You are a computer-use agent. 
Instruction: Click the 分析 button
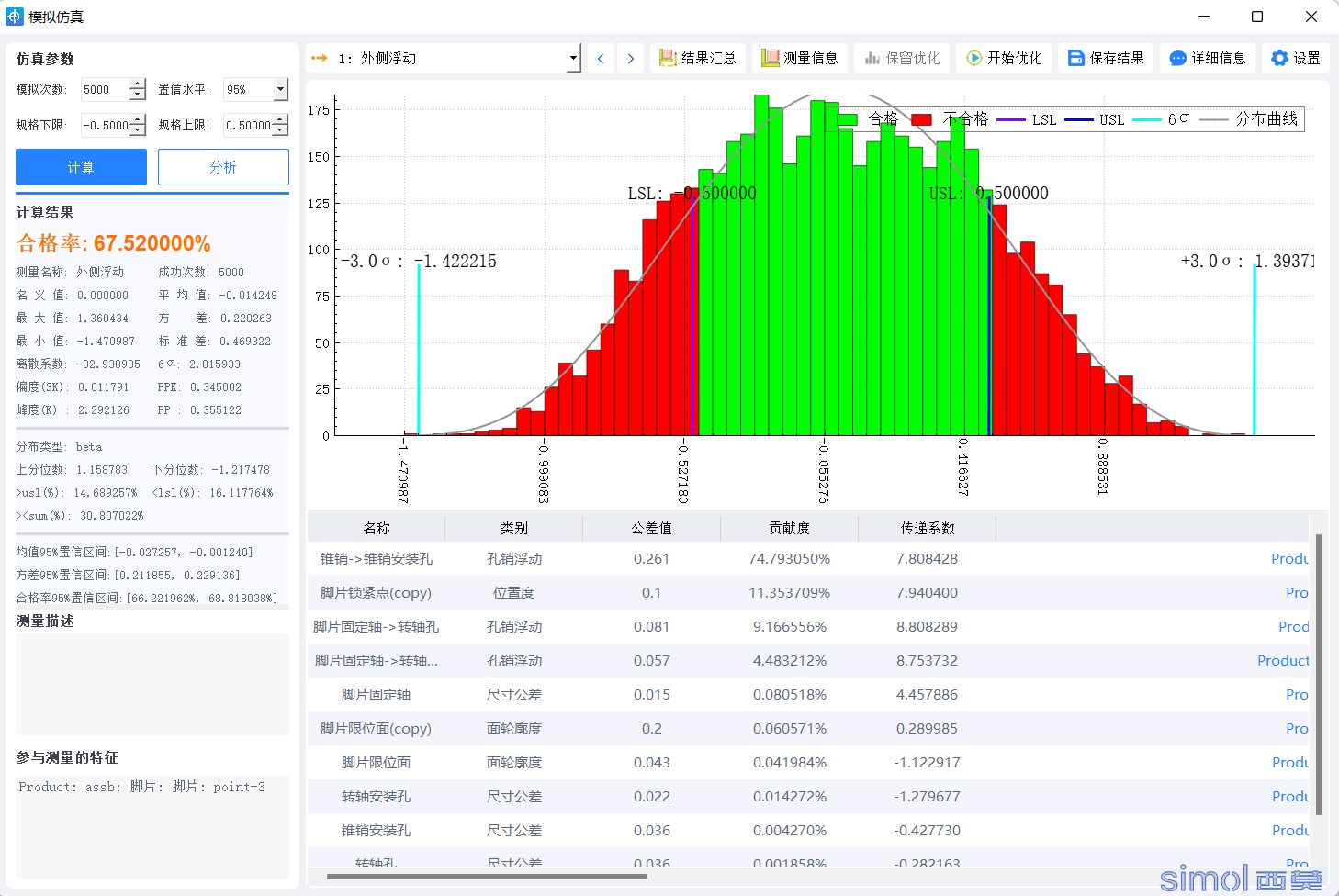tap(223, 167)
